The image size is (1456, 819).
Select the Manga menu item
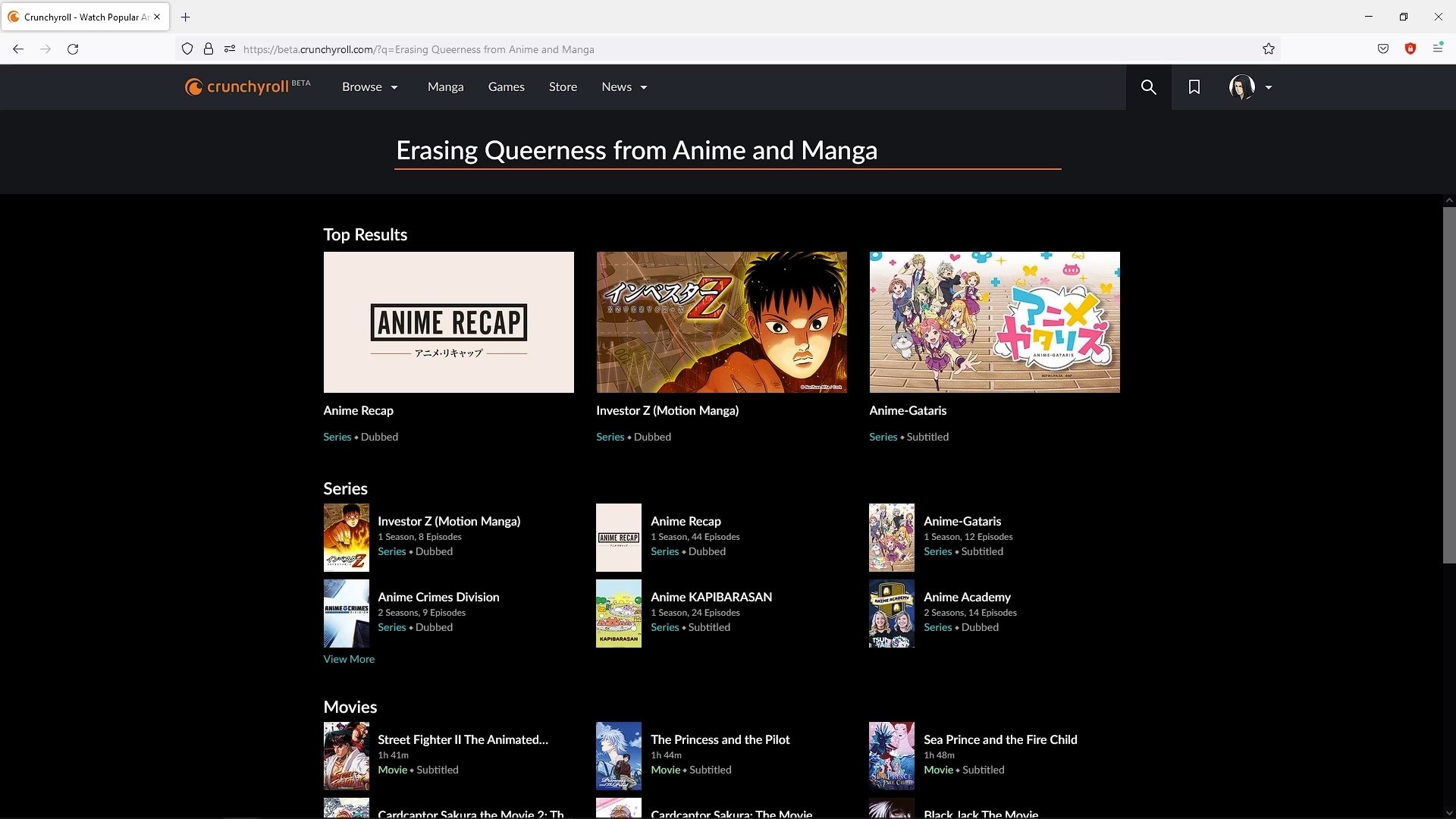point(445,86)
